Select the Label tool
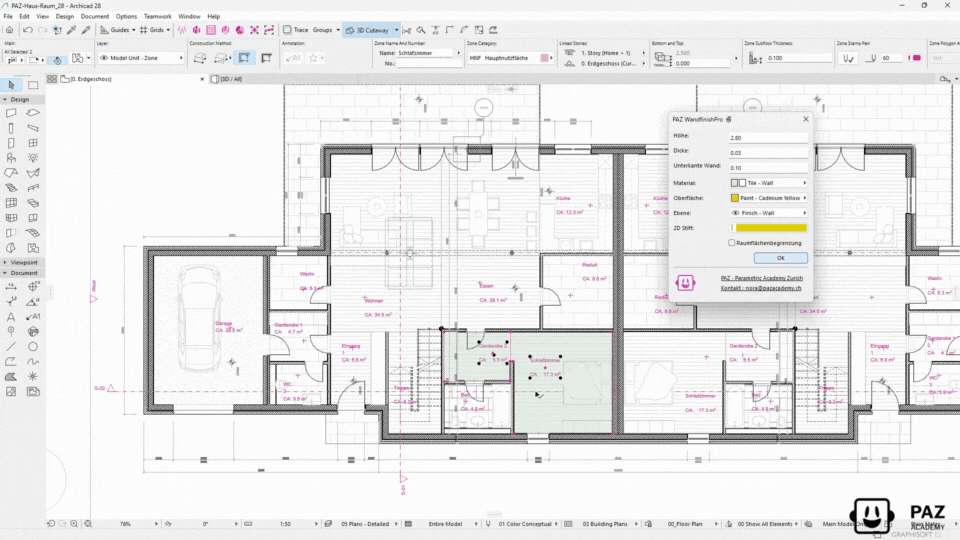Image resolution: width=960 pixels, height=540 pixels. click(33, 317)
